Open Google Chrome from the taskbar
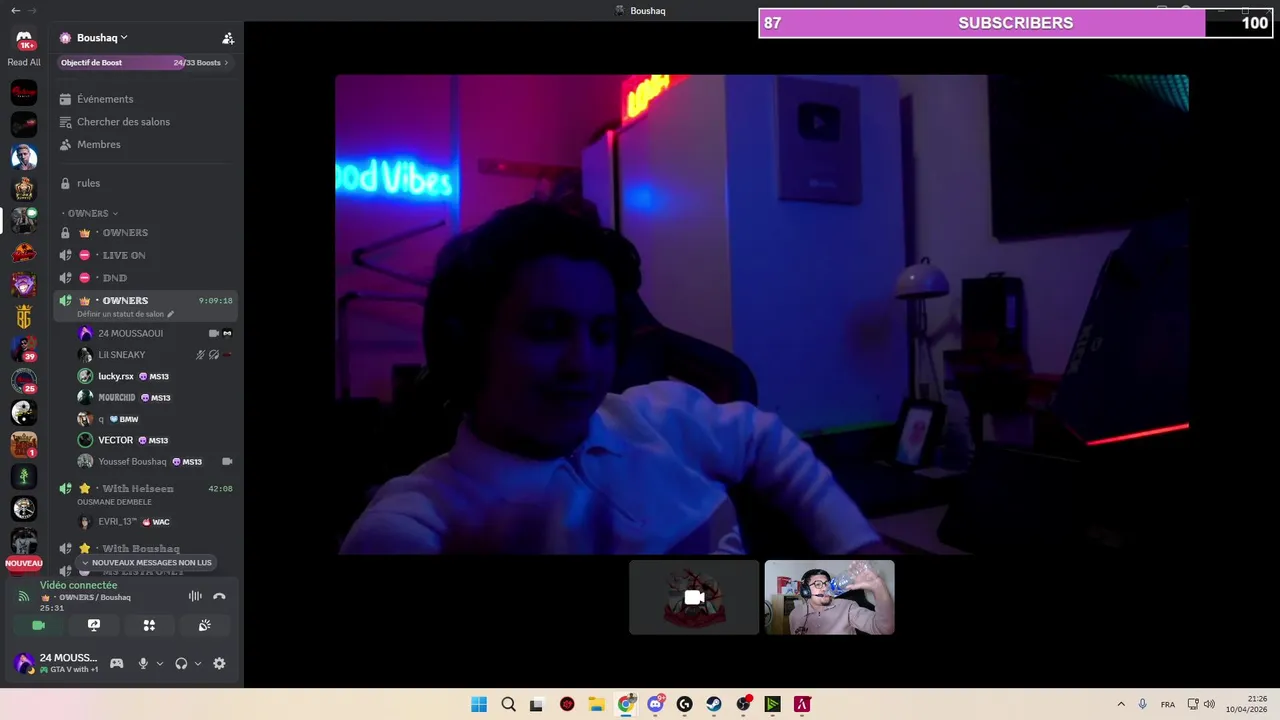 [x=626, y=704]
